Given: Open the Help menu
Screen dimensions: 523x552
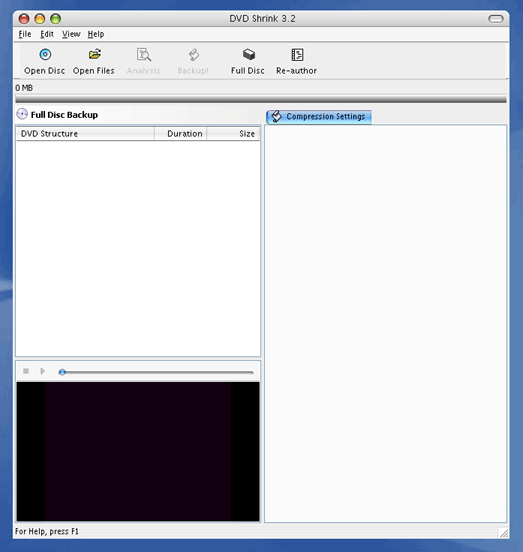Looking at the screenshot, I should click(x=96, y=34).
